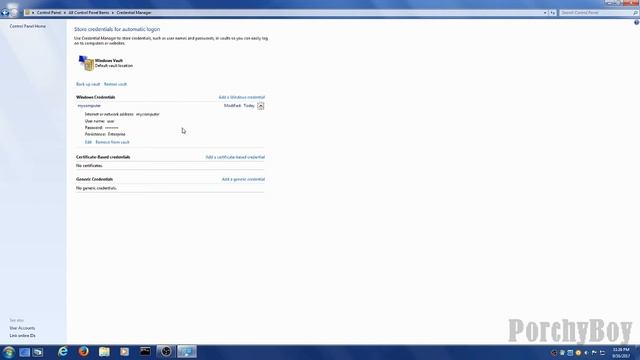Click the red-dark first tray icon
Viewport: 640px width, 360px height.
pyautogui.click(x=554, y=353)
